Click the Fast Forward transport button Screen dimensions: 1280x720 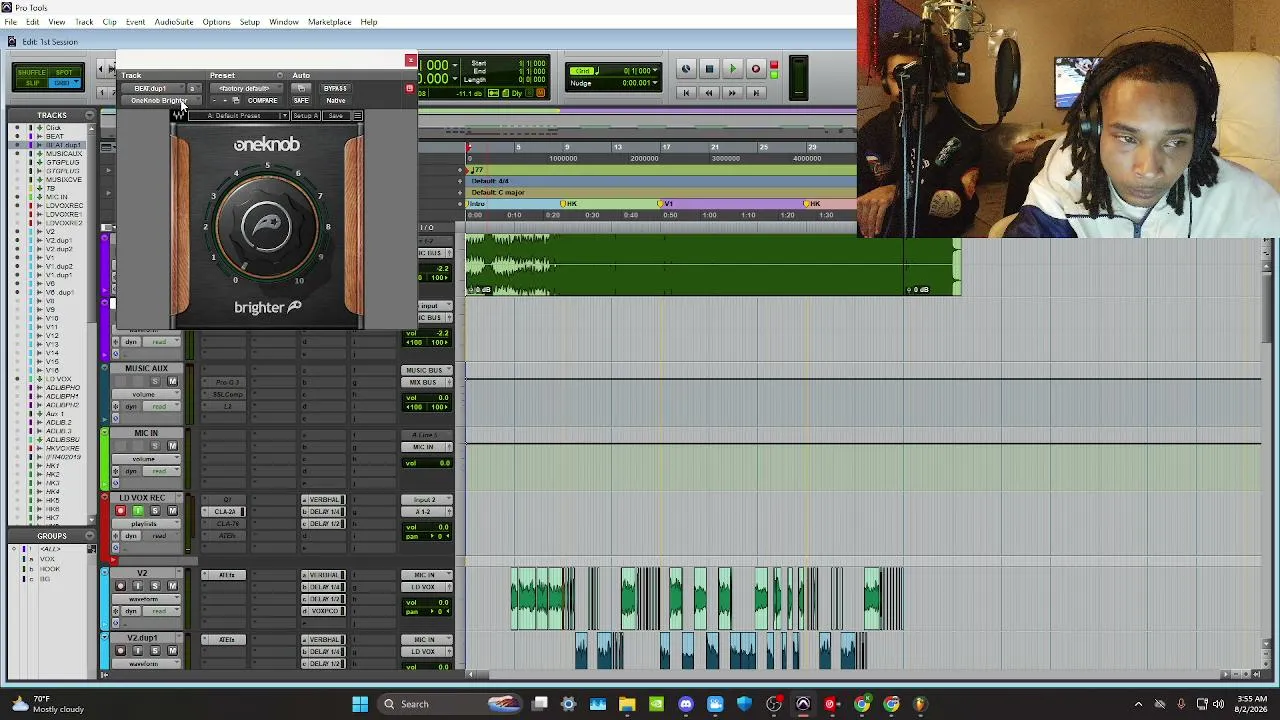click(x=732, y=93)
